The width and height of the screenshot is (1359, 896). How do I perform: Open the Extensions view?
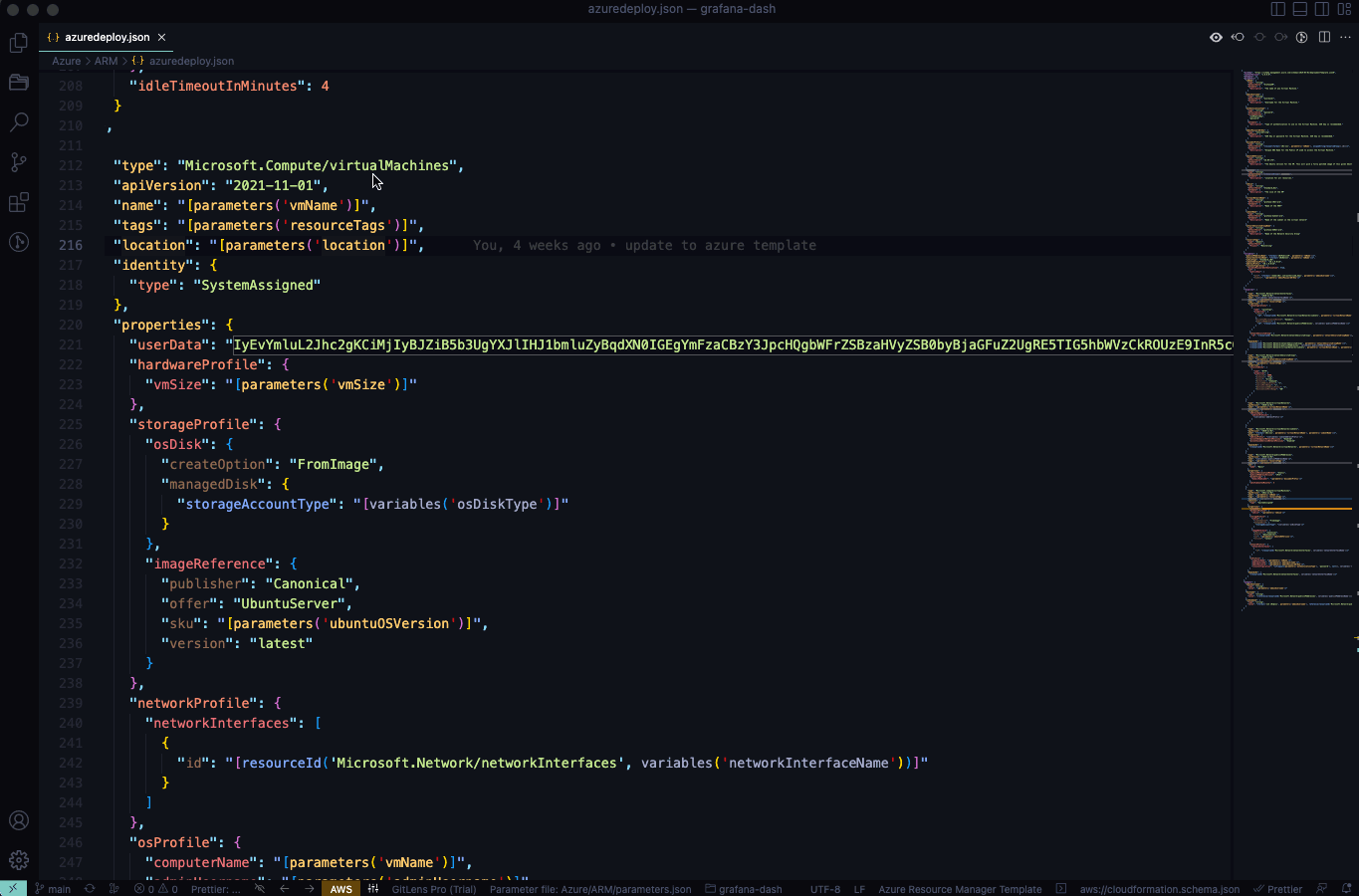click(x=18, y=202)
